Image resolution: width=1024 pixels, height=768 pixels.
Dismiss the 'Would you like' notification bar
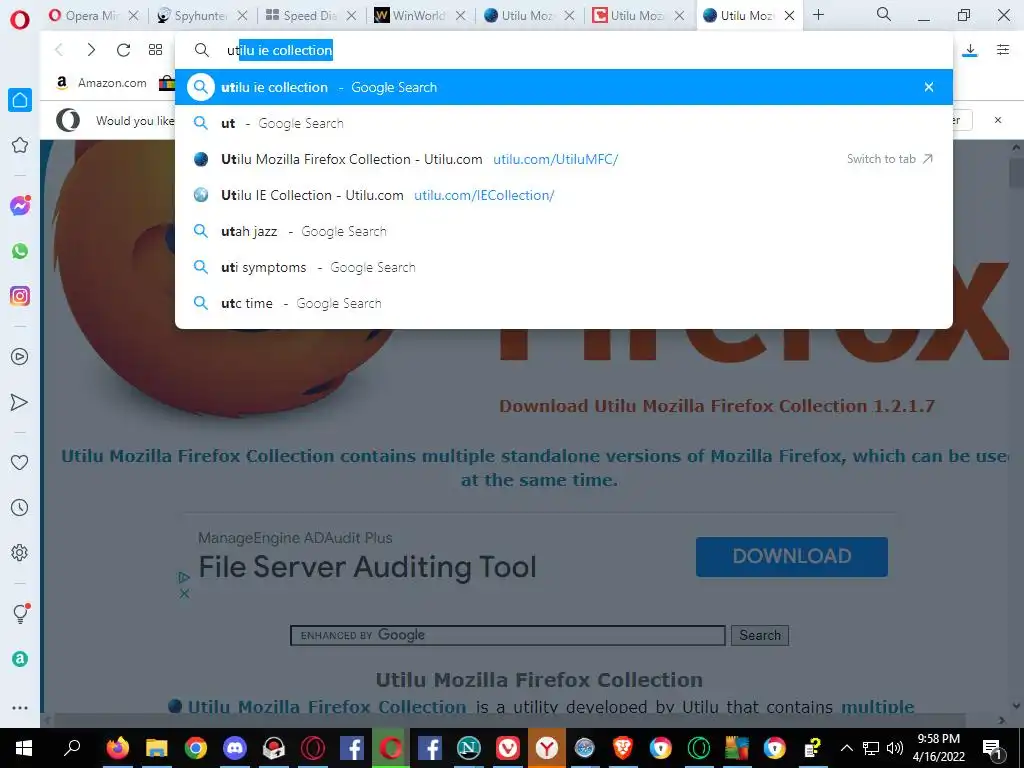(x=998, y=120)
